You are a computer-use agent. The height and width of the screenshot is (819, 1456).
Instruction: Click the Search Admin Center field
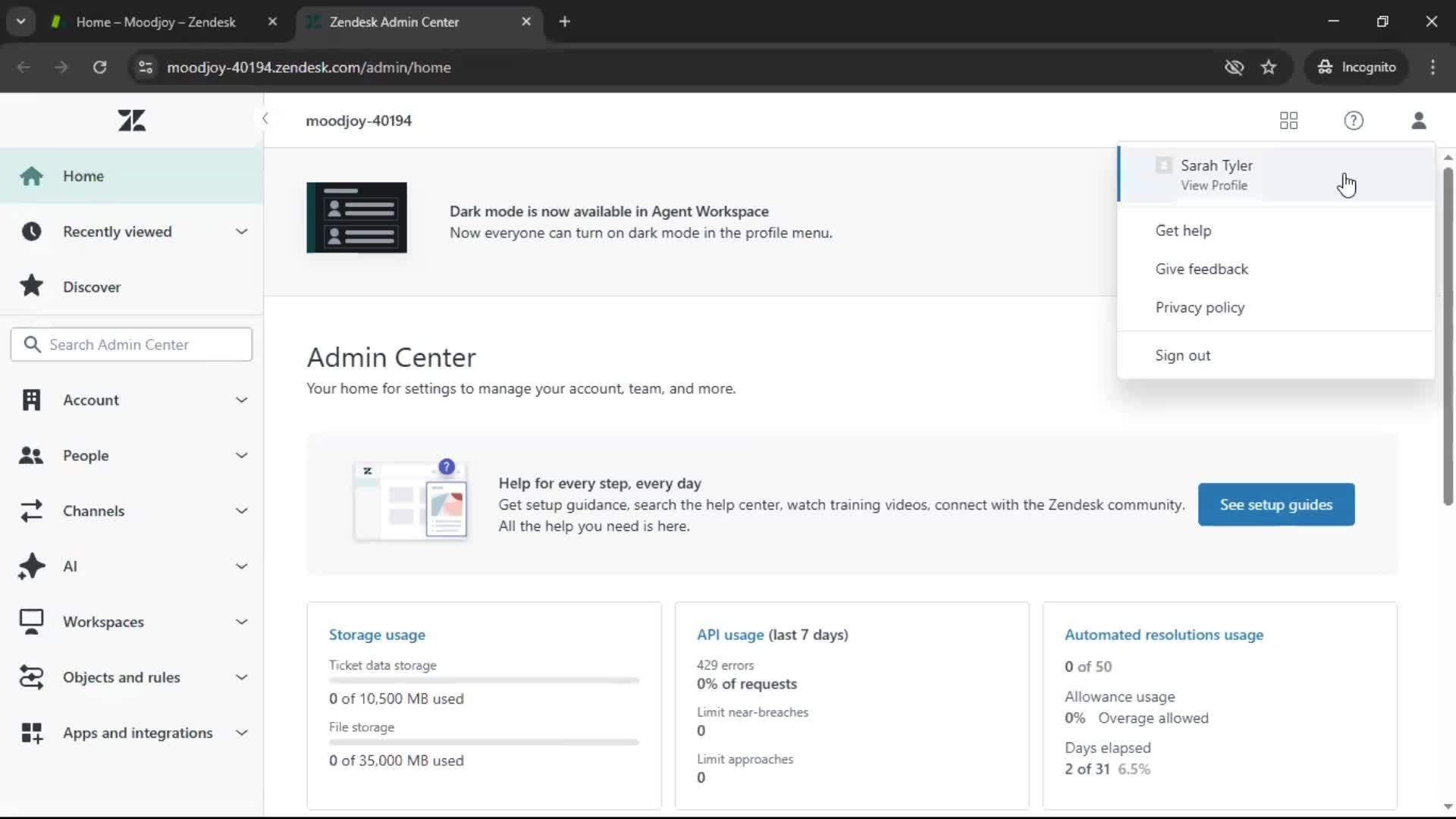coord(131,344)
